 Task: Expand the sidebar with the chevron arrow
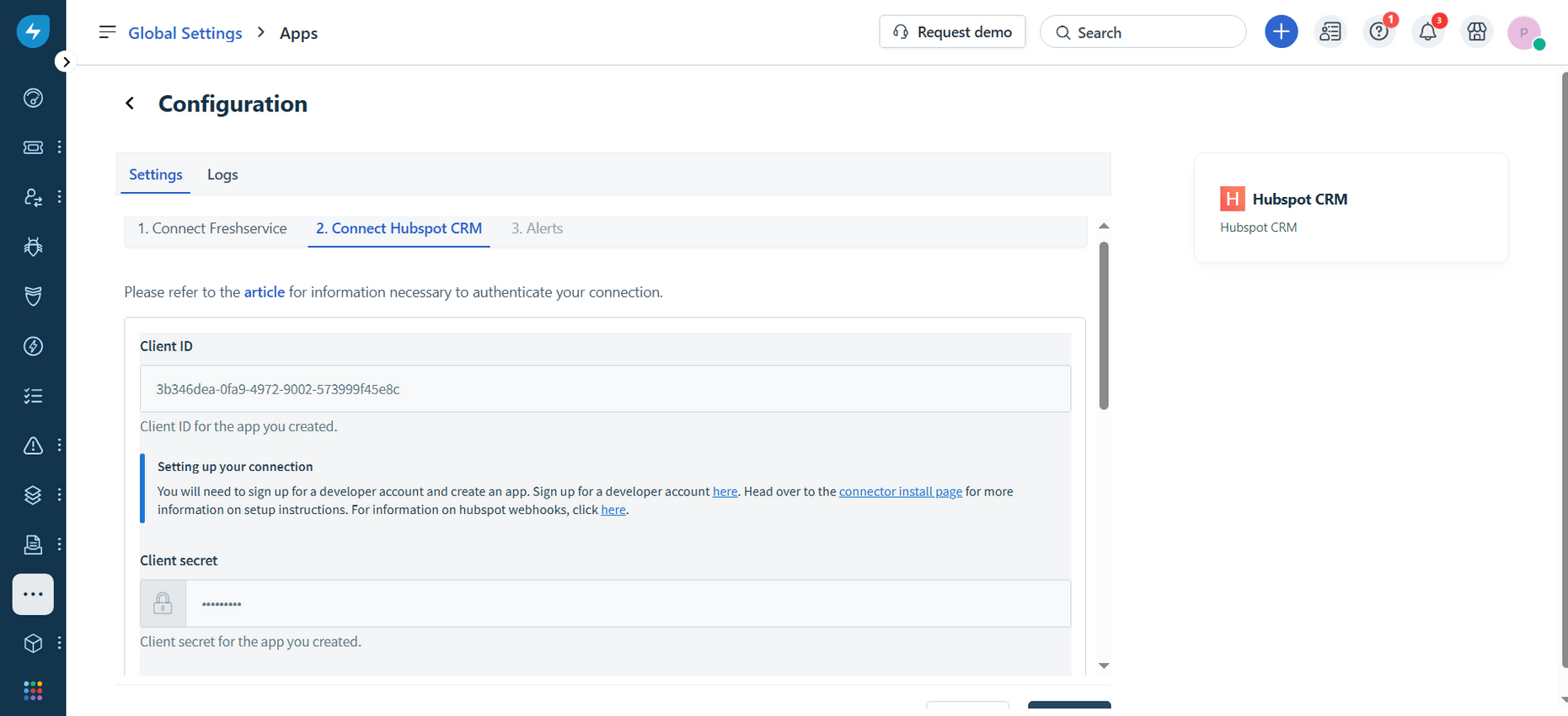coord(66,61)
